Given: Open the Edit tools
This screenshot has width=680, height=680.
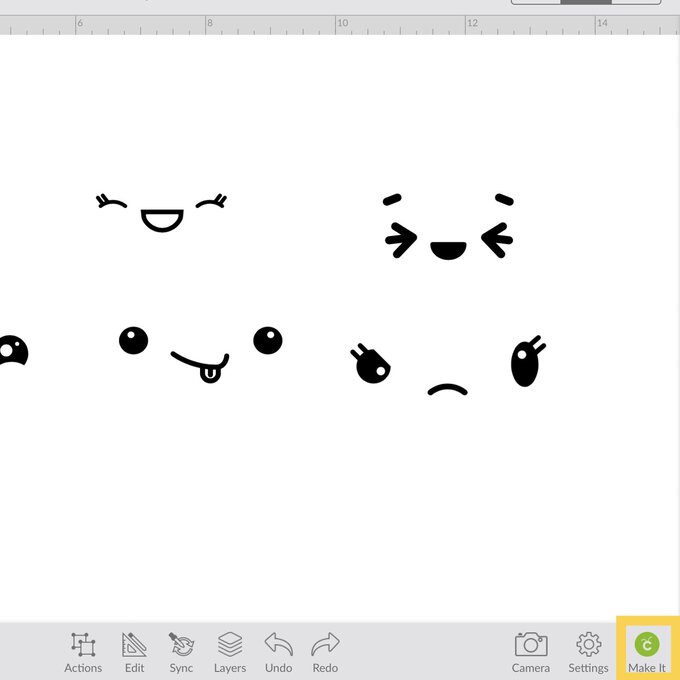Looking at the screenshot, I should 134,651.
